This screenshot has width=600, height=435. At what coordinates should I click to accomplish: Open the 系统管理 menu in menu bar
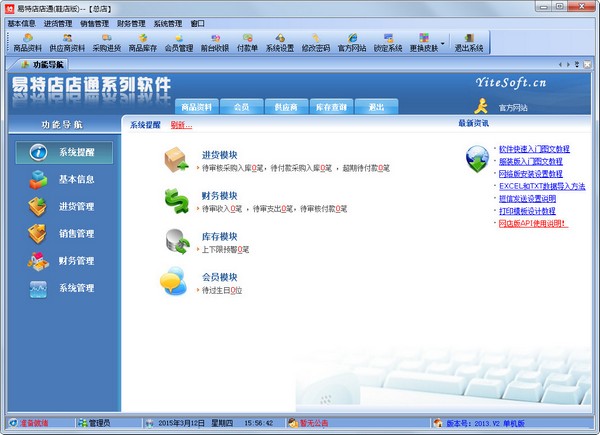click(167, 22)
